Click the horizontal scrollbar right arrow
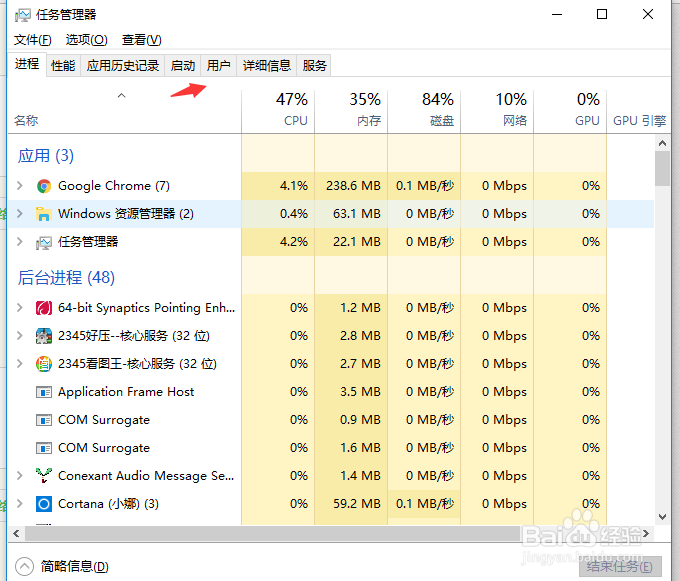This screenshot has width=680, height=581. click(x=646, y=533)
